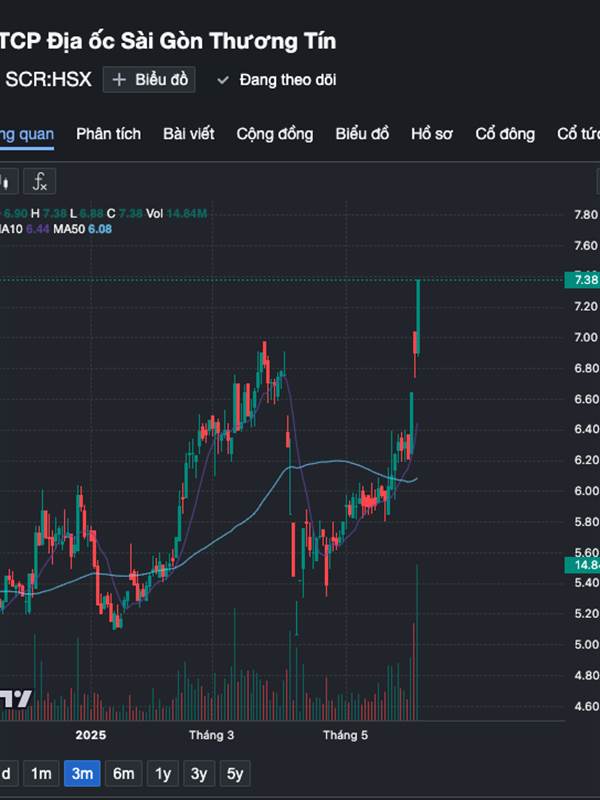Click the SCR:HSX ticker symbol

tap(48, 80)
